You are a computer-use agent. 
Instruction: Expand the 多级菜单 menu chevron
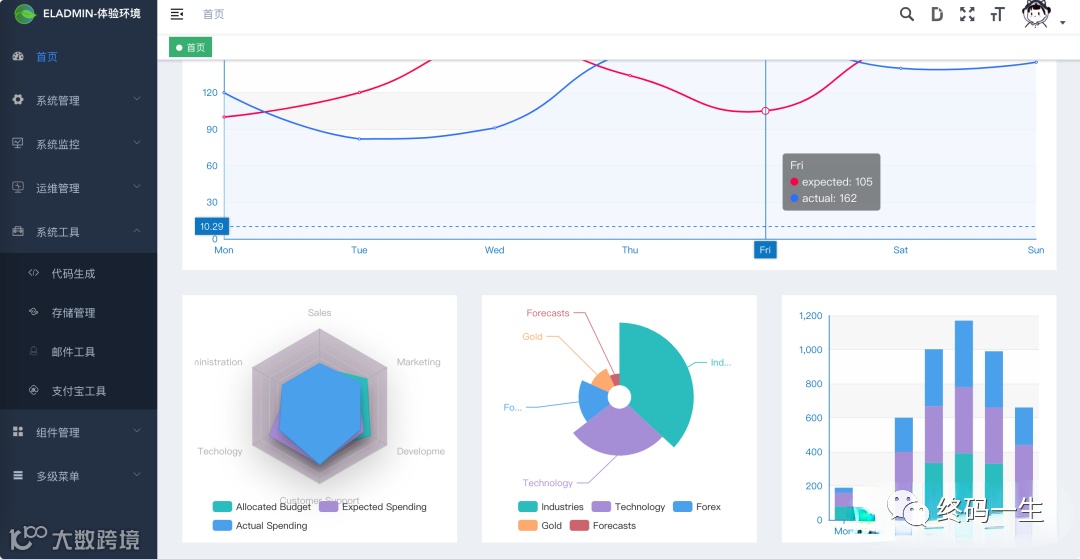click(137, 475)
